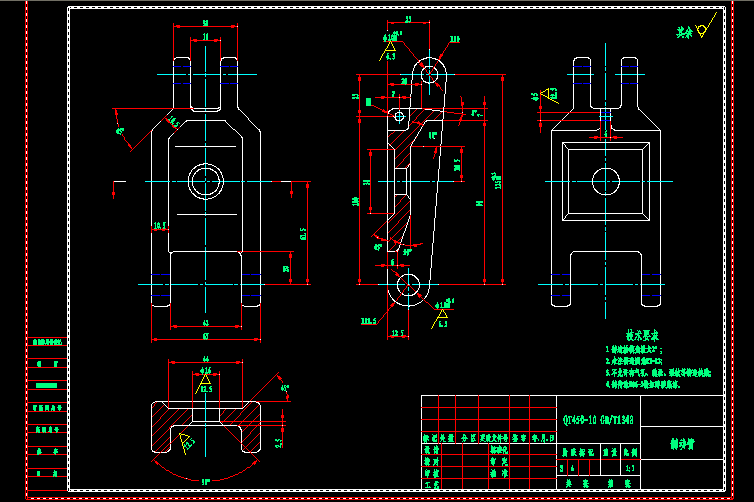Select the center hole in the right-side view
Screen dimensions: 754x502
[x=604, y=181]
